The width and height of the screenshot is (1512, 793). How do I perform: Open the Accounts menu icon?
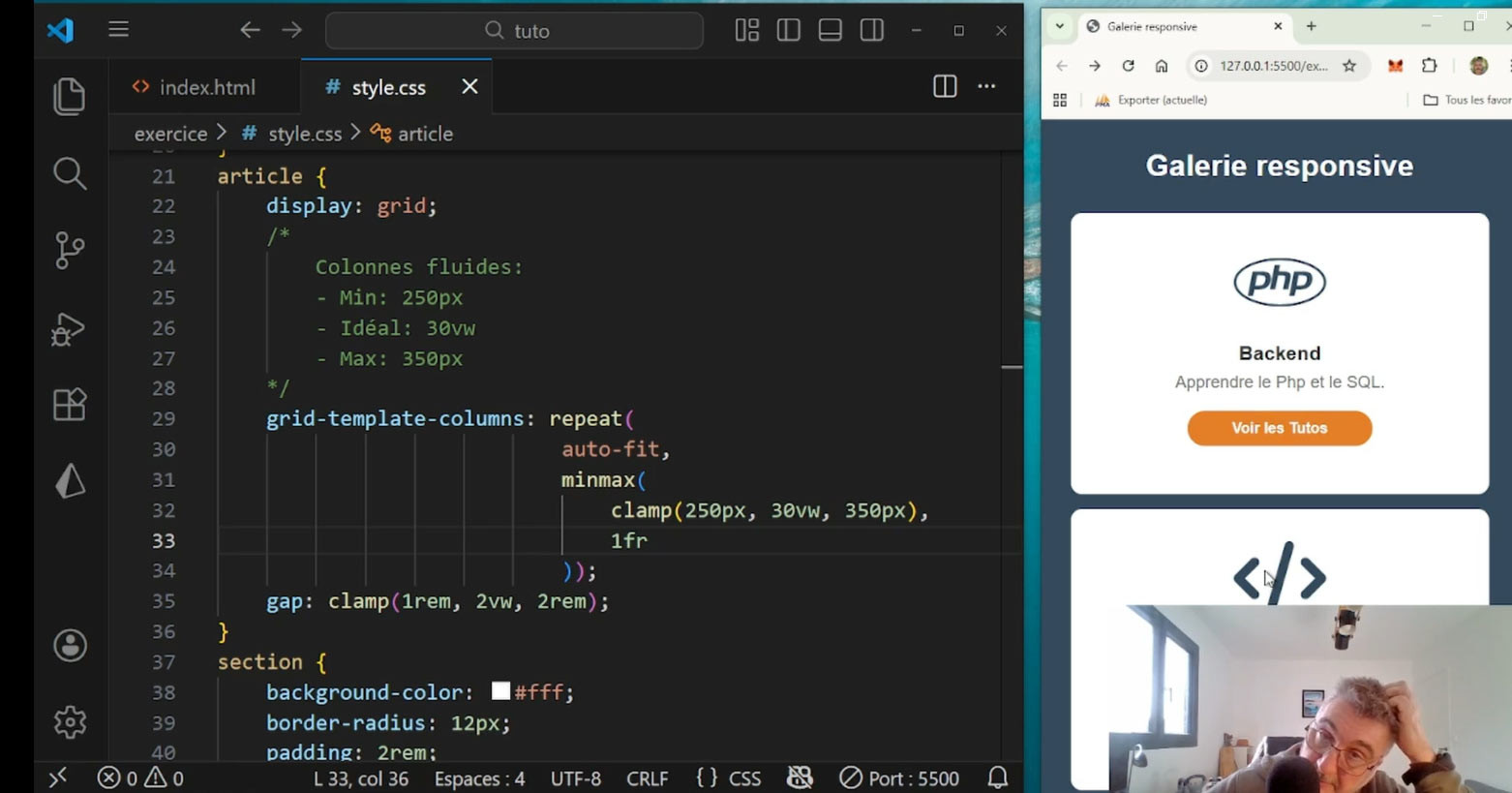point(70,646)
